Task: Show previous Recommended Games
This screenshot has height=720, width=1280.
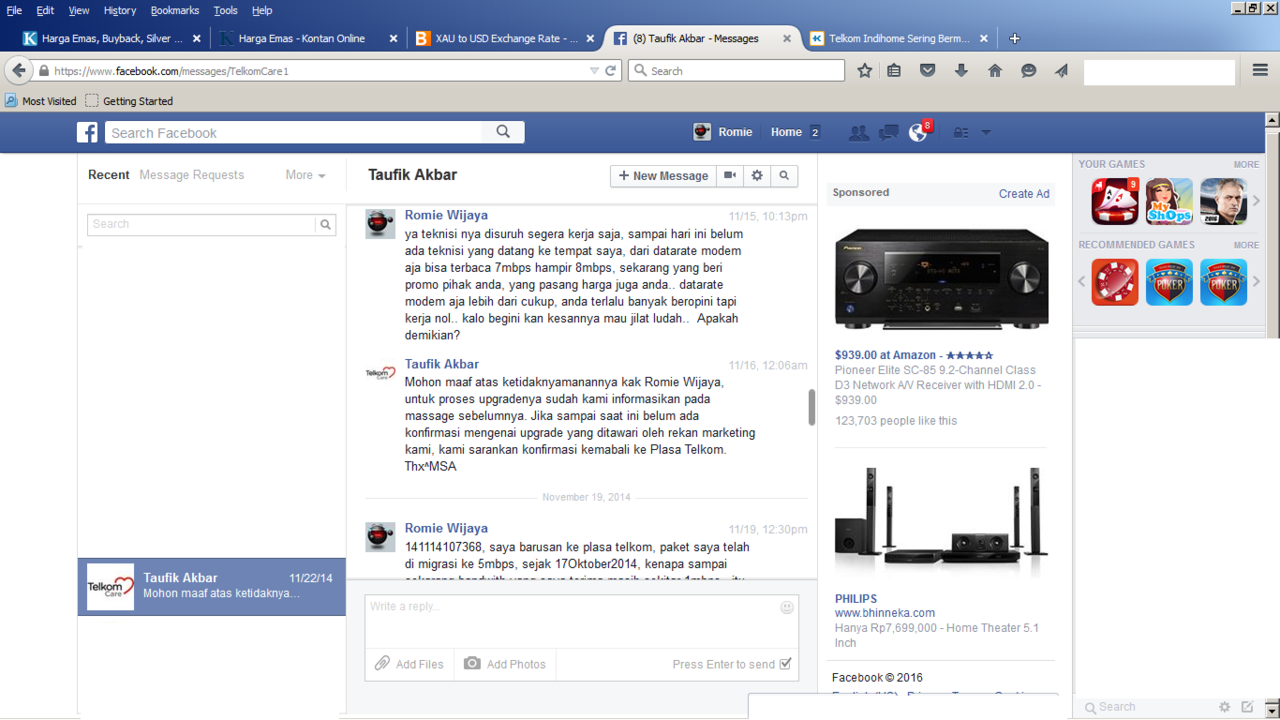Action: (1082, 282)
